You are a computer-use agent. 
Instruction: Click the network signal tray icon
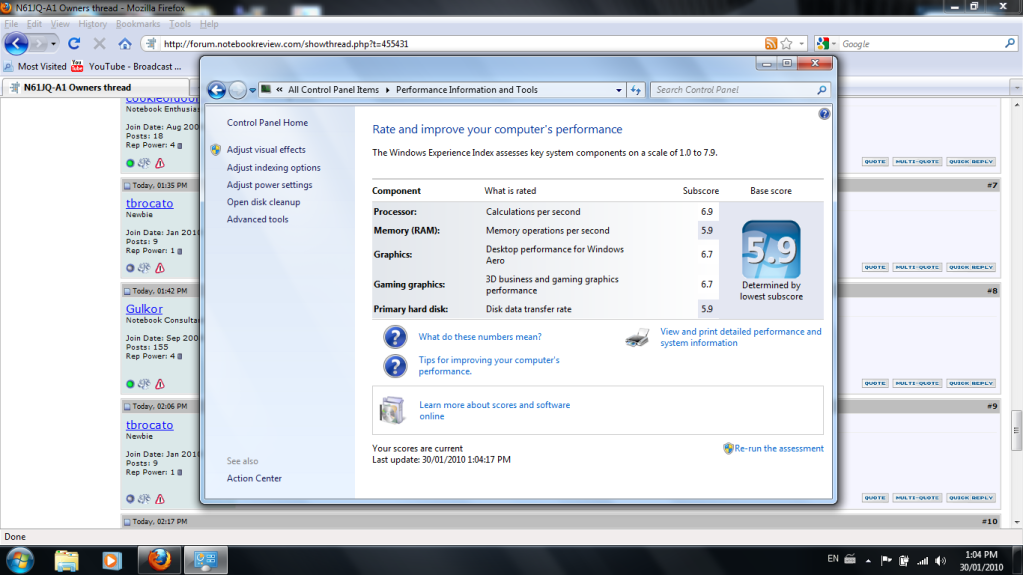click(922, 561)
